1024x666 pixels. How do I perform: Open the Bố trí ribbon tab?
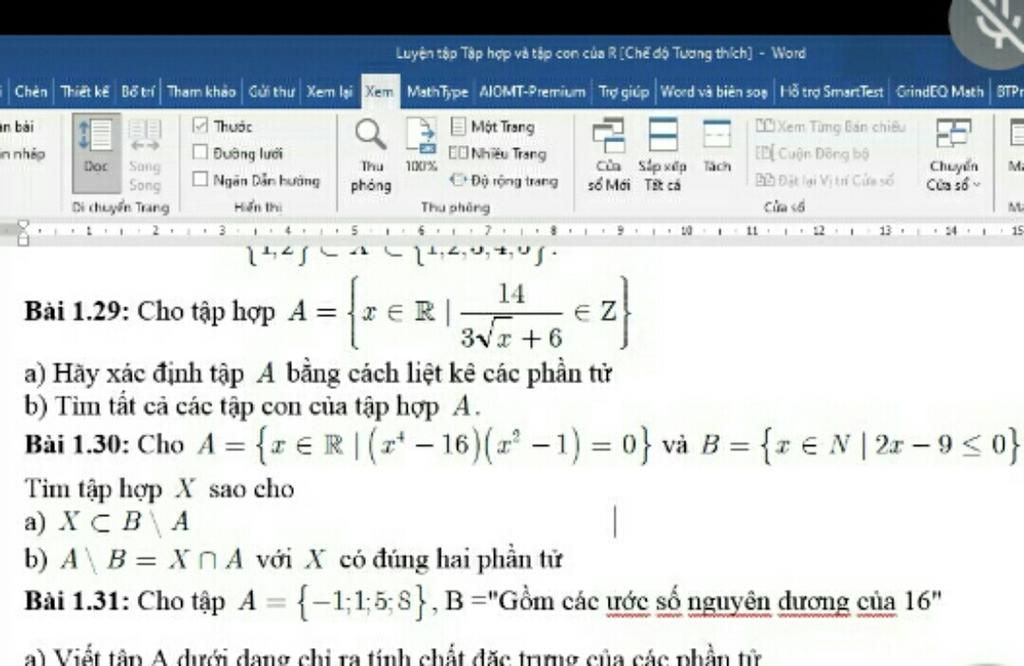pyautogui.click(x=138, y=91)
